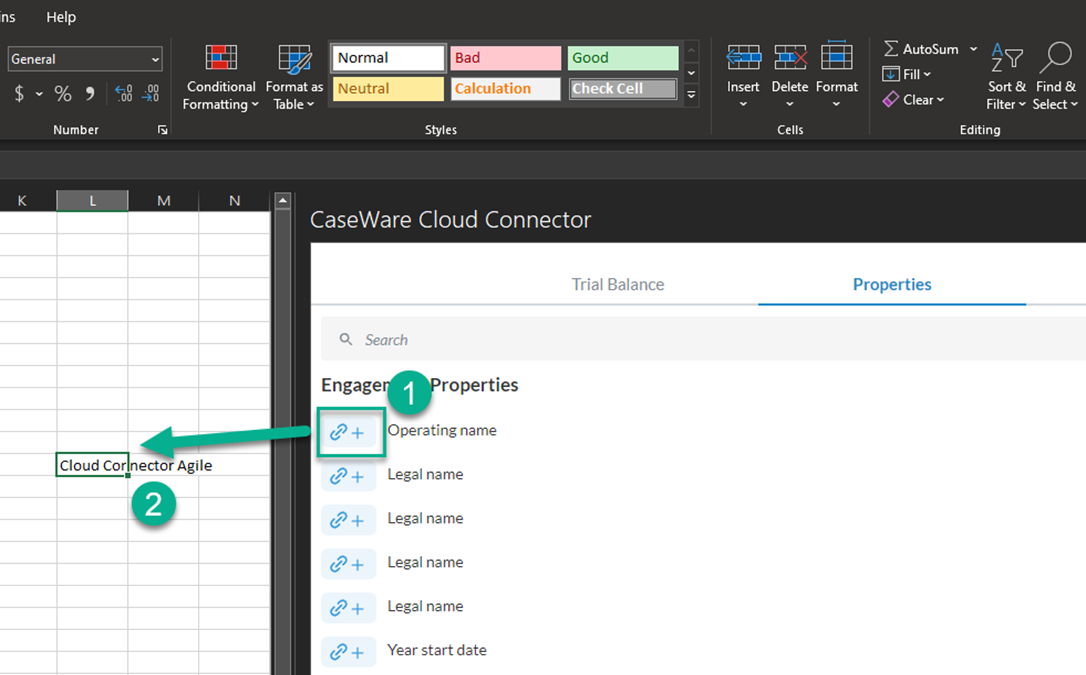Click the Search properties field
The image size is (1086, 675).
tap(703, 339)
